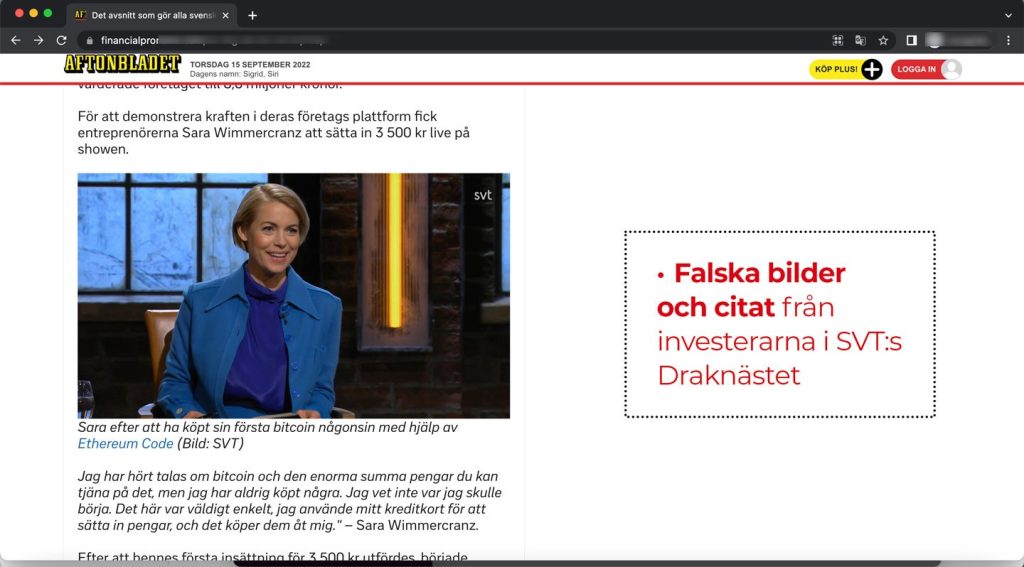Click the user avatar icon next to LOGGA IN
The height and width of the screenshot is (567, 1024).
(952, 69)
